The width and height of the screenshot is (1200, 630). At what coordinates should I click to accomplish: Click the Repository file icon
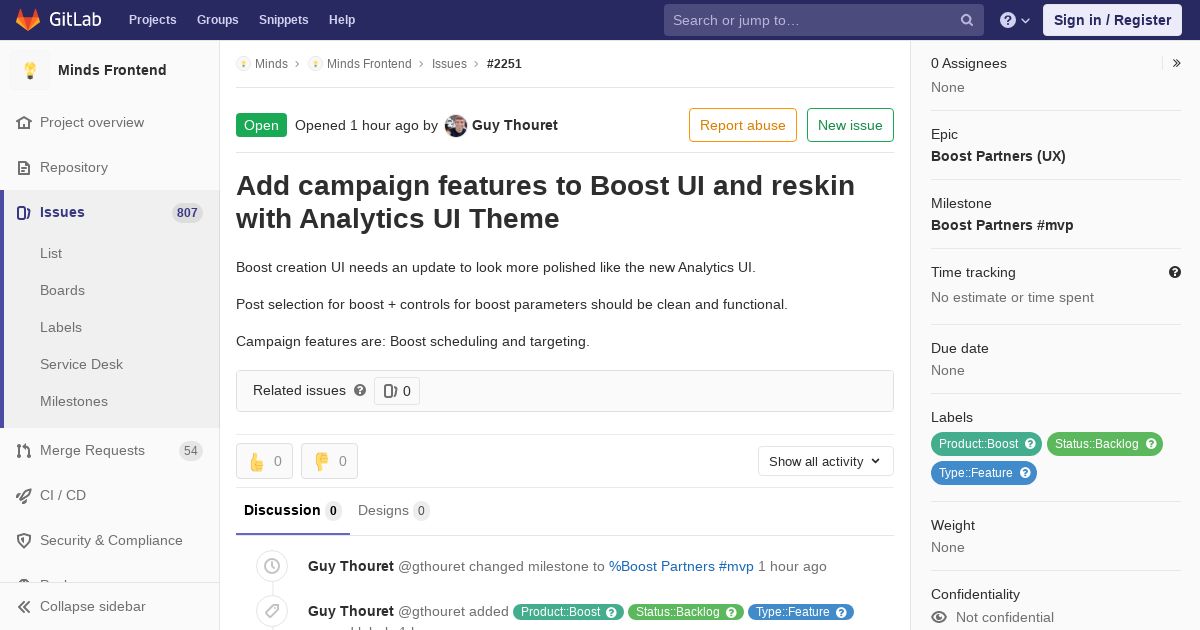[24, 167]
